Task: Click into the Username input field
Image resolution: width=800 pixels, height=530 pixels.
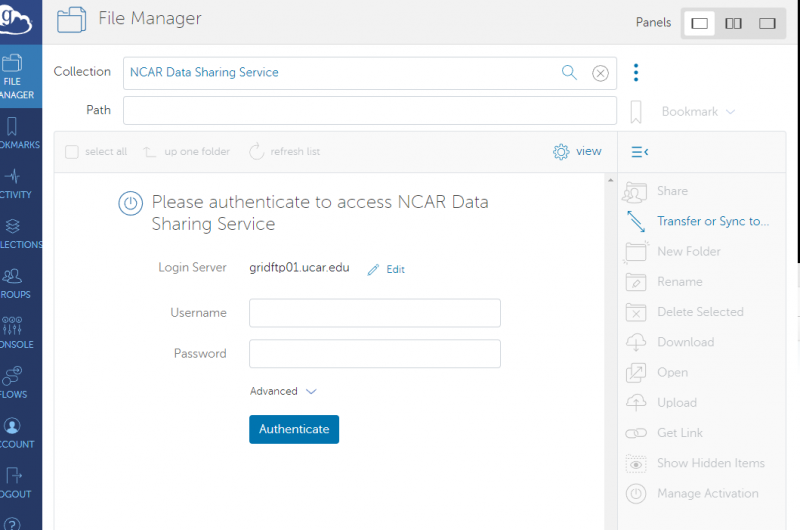Action: [x=374, y=313]
